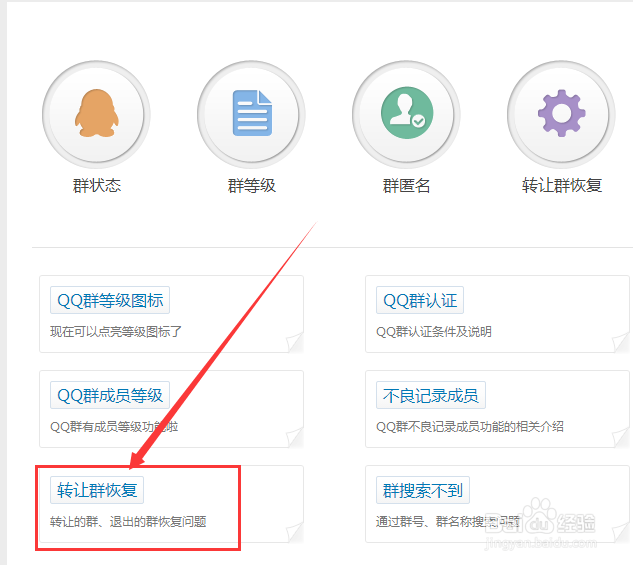This screenshot has height=565, width=633.
Task: Click description QQ群有成员等级功能啦
Action: pos(114,427)
